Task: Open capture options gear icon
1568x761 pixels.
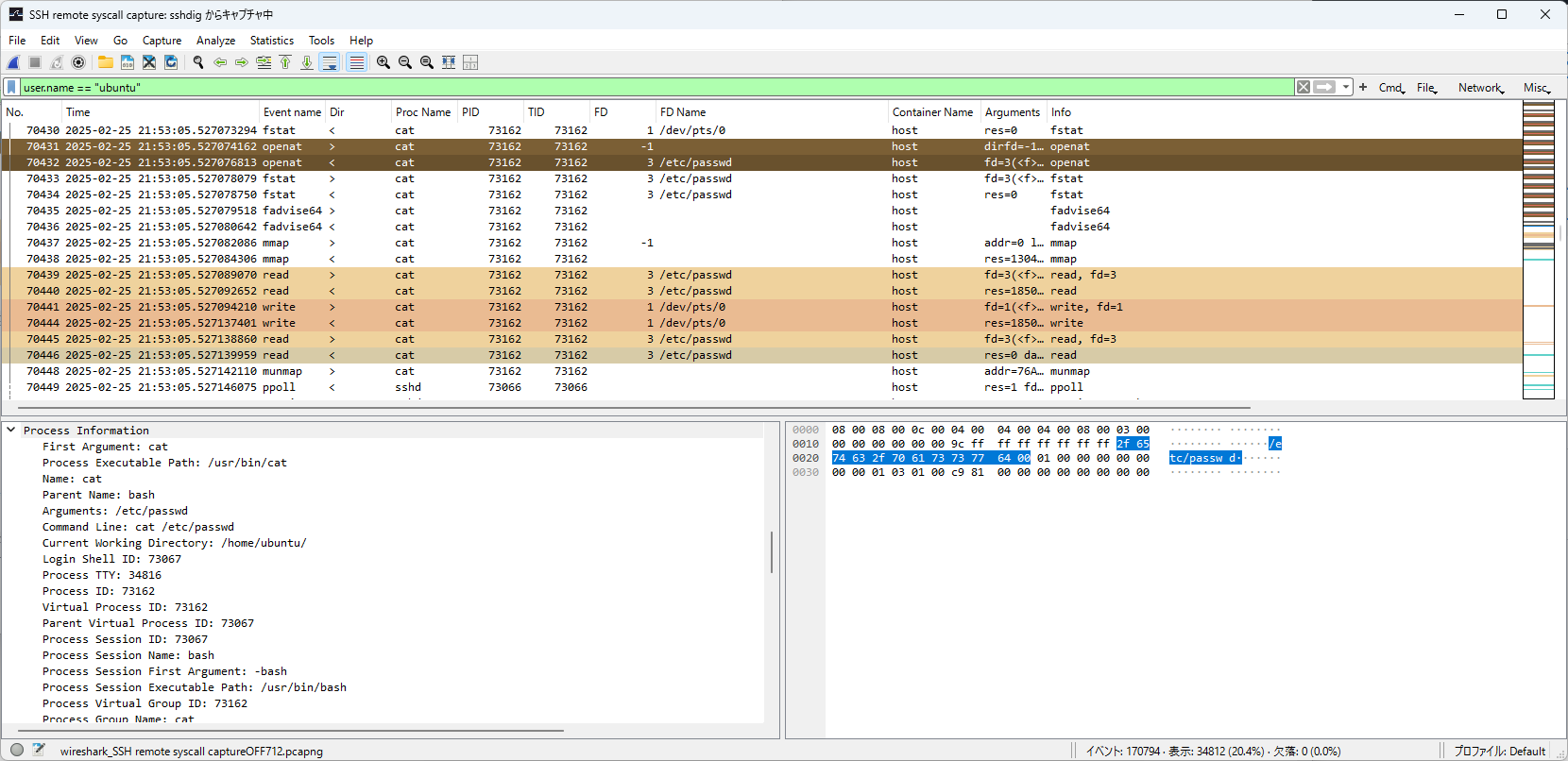Action: (78, 62)
